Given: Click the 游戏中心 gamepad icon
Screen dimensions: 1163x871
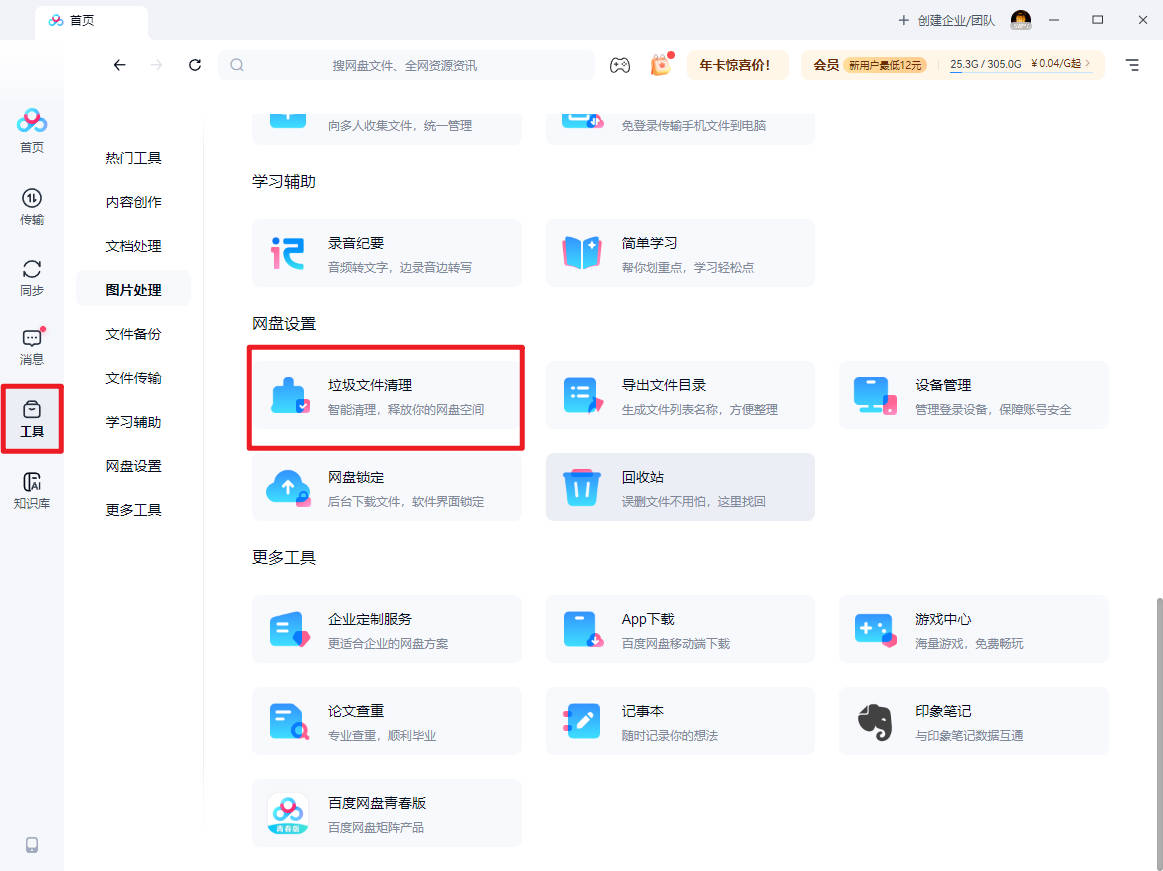Looking at the screenshot, I should pos(875,629).
